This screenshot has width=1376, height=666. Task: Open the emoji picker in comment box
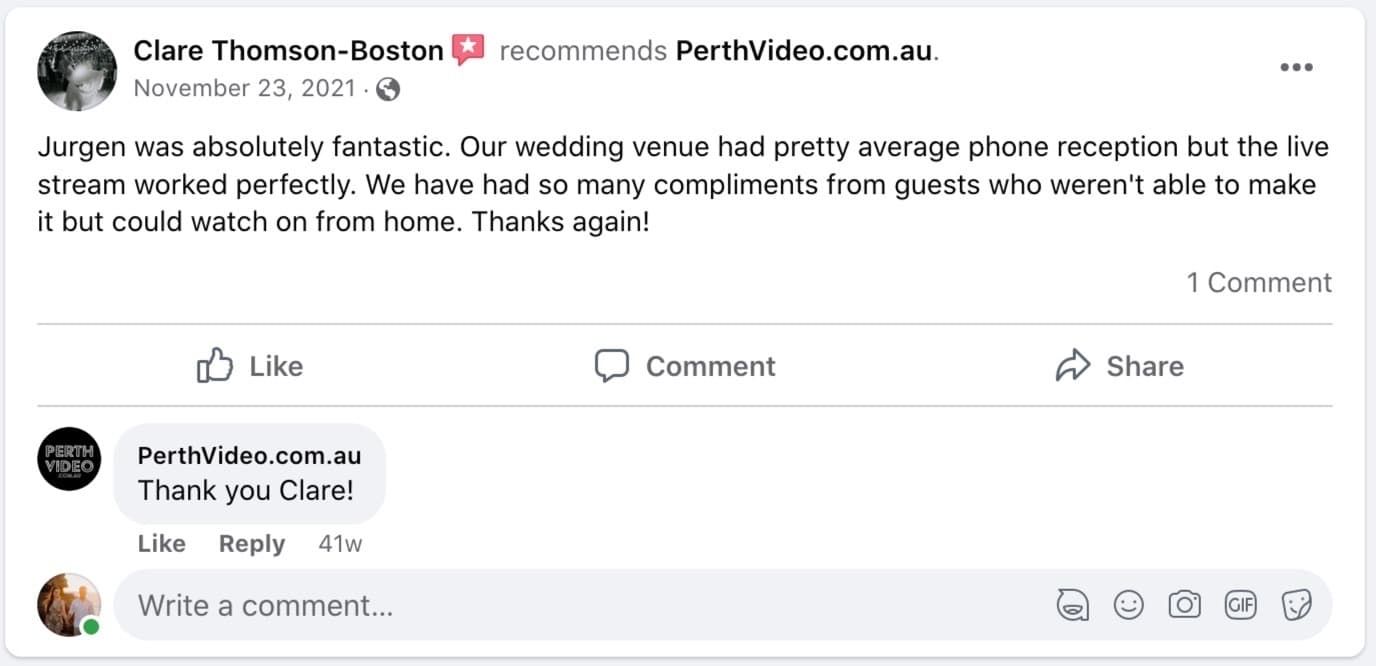1129,605
